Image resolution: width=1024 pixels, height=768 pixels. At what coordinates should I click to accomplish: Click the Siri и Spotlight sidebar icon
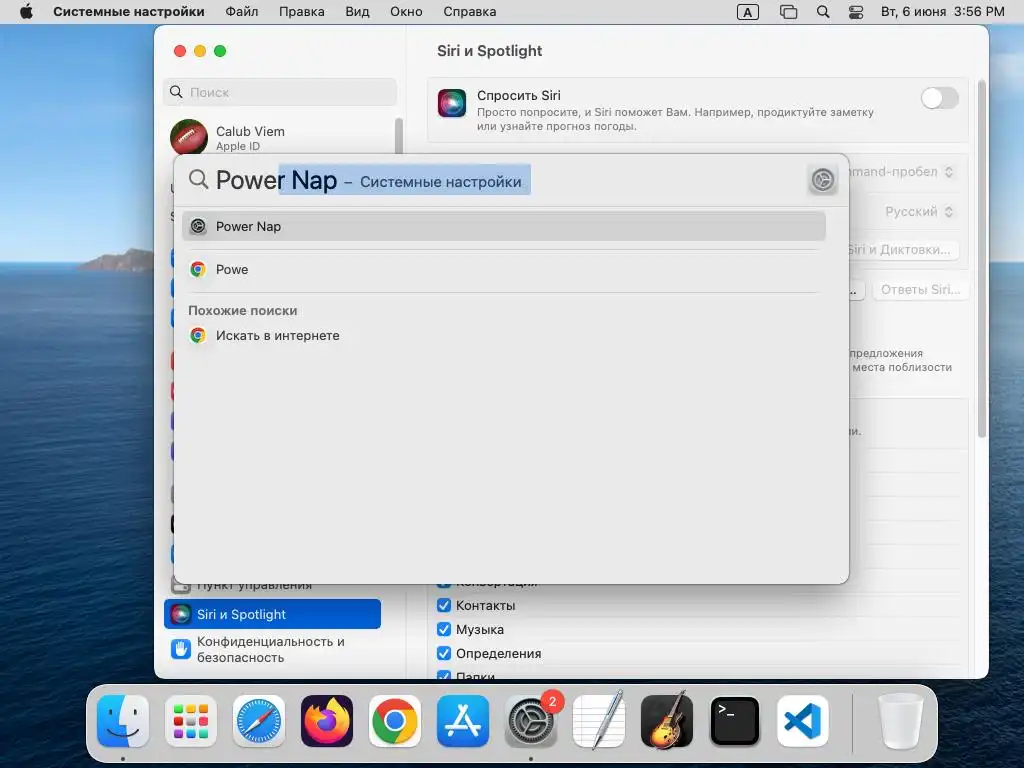tap(180, 614)
